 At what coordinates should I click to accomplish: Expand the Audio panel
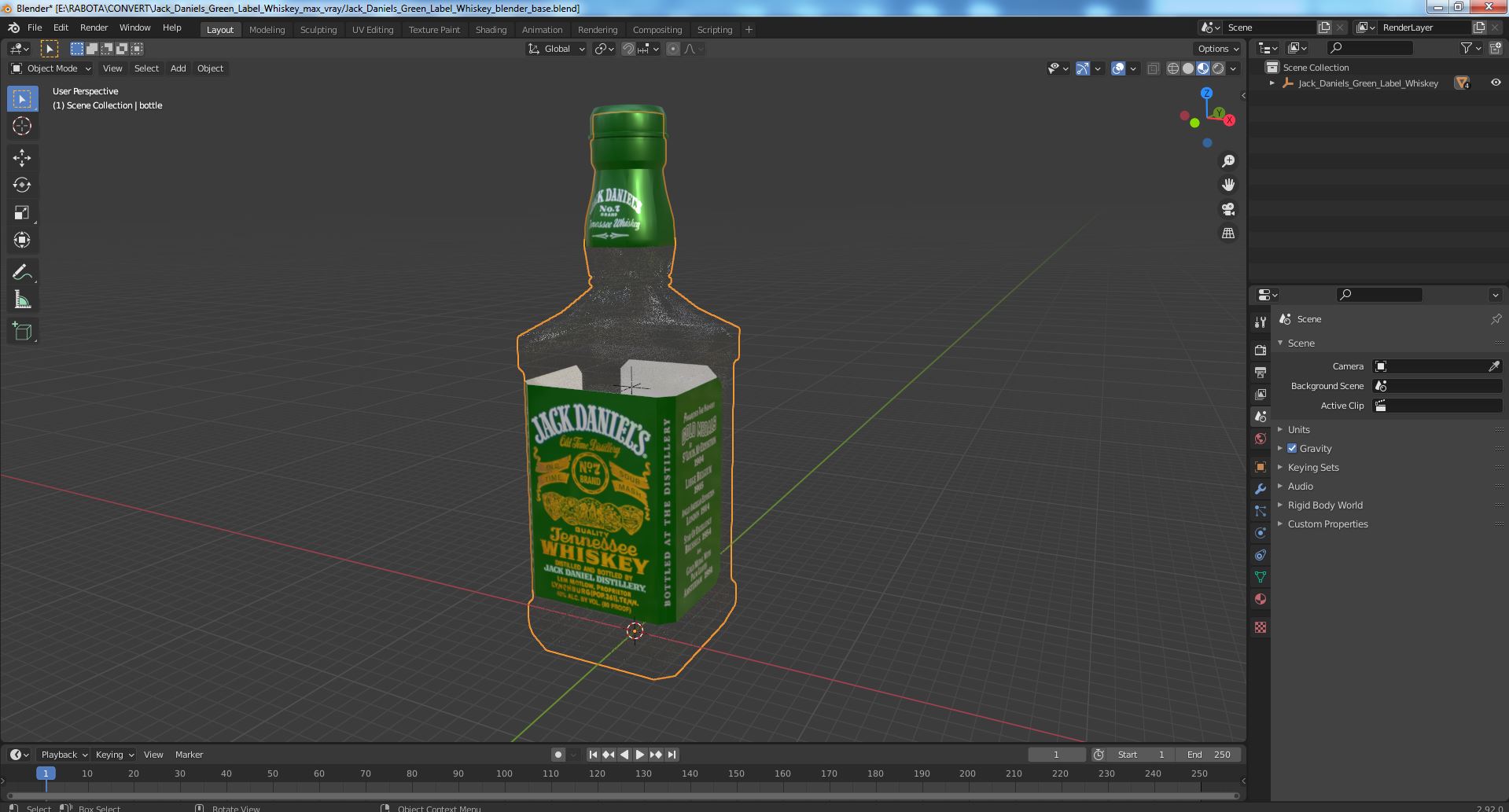click(x=1300, y=486)
